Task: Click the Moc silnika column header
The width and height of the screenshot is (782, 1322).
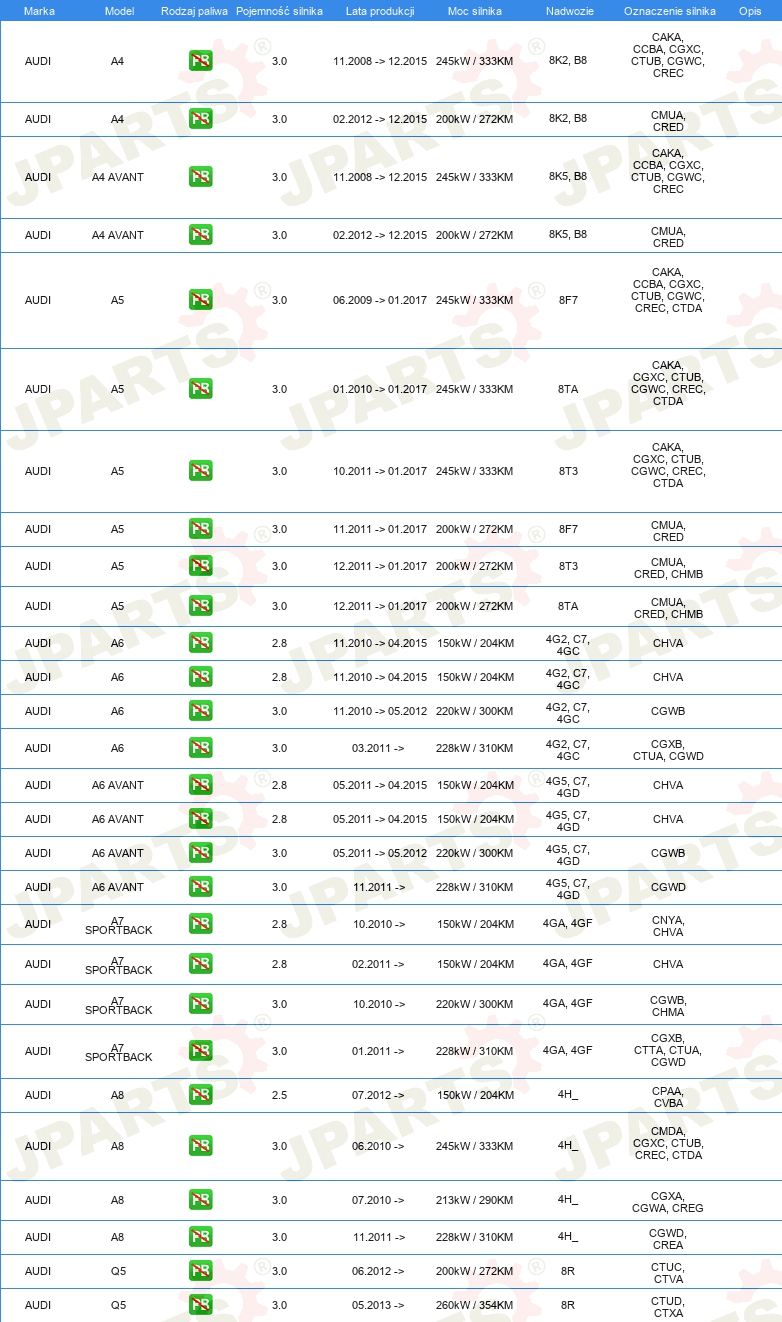Action: pyautogui.click(x=474, y=10)
